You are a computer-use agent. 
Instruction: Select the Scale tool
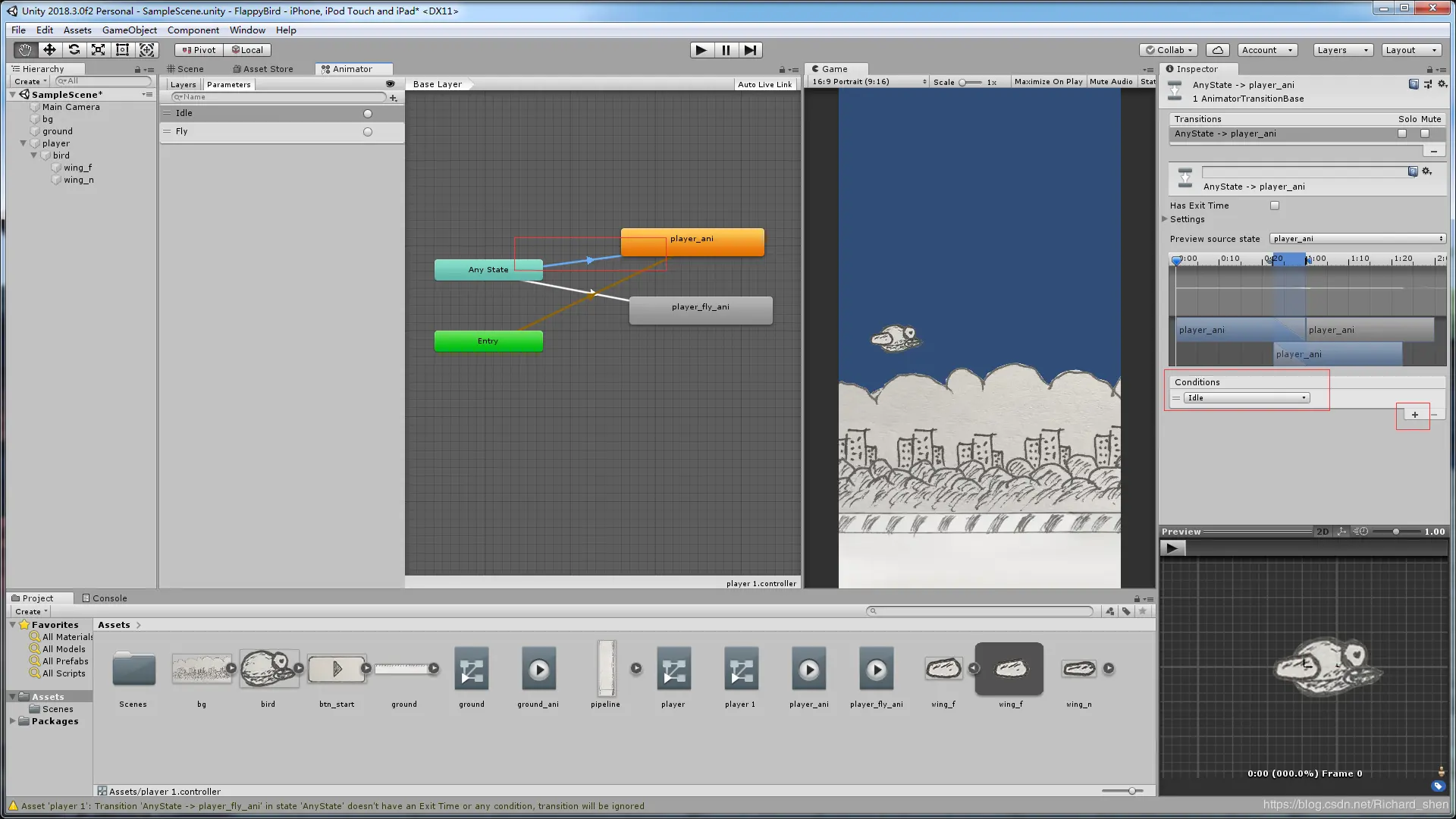pyautogui.click(x=98, y=50)
